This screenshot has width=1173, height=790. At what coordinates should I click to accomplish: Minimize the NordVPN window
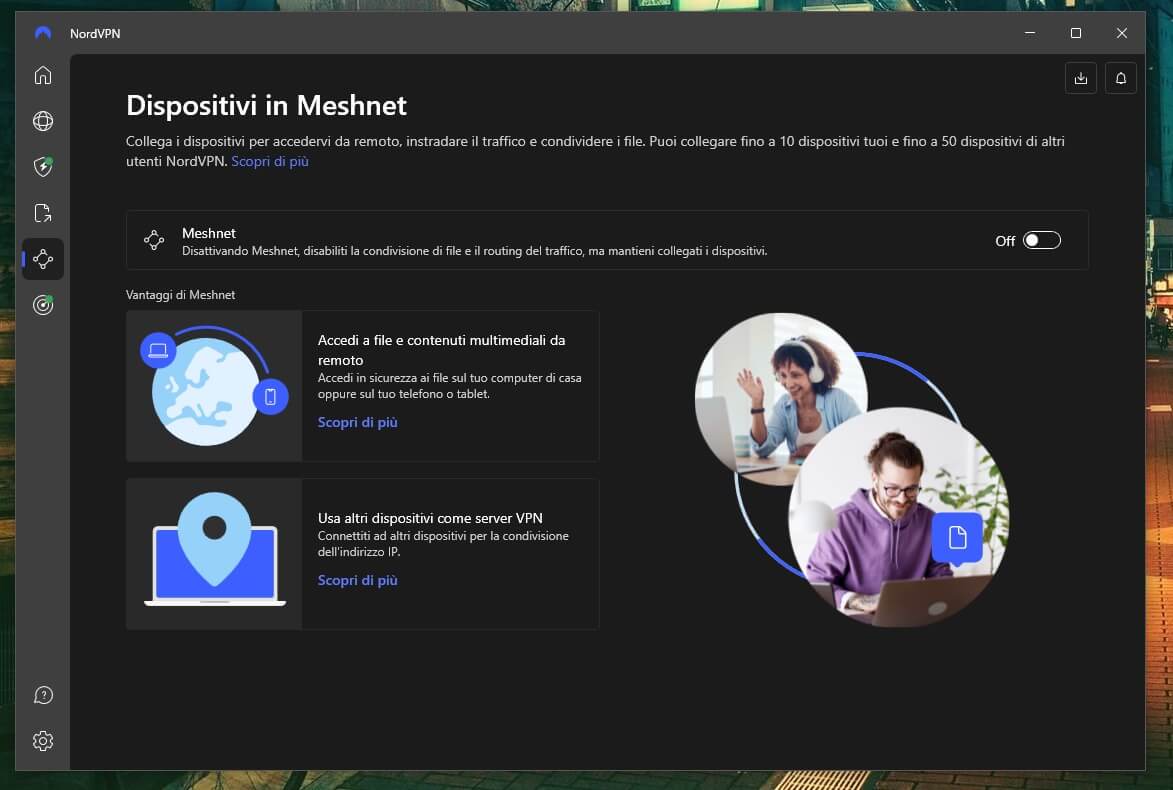click(1030, 33)
